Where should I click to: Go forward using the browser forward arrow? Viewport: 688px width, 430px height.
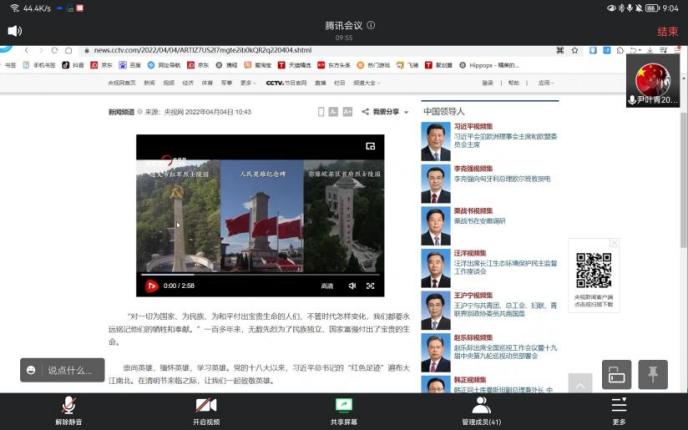(40, 50)
